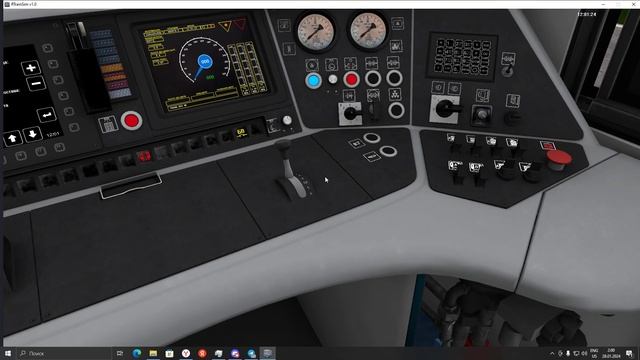This screenshot has height=360, width=640.
Task: Push the first black ring button right of red
Action: pos(373,78)
